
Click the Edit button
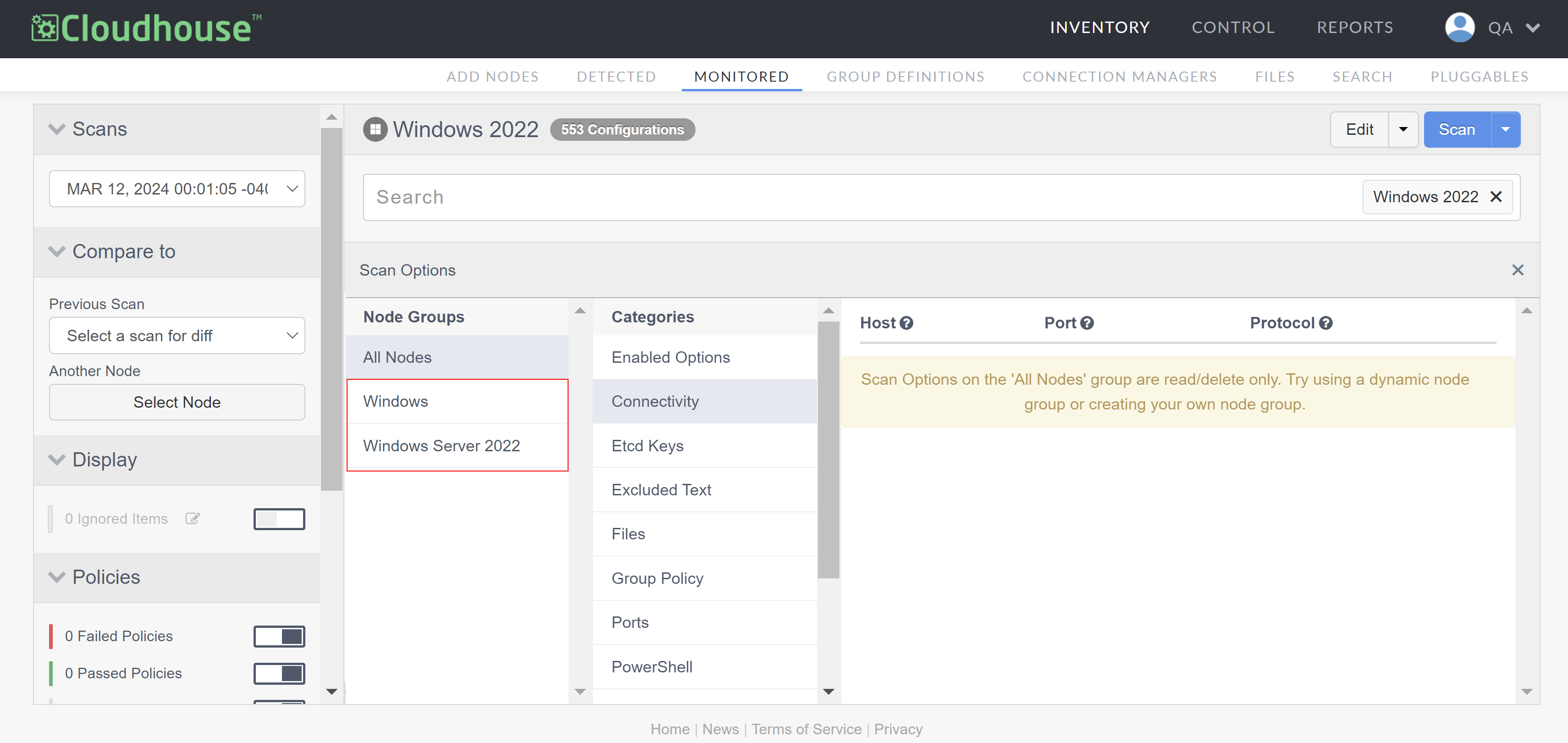coord(1359,129)
